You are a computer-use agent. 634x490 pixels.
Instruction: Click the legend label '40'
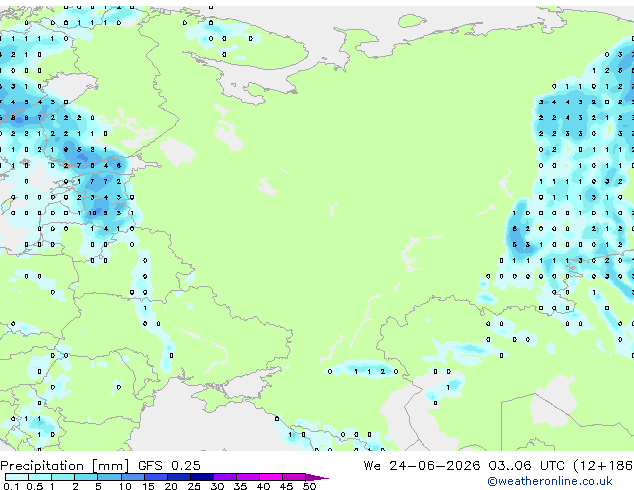tap(263, 486)
